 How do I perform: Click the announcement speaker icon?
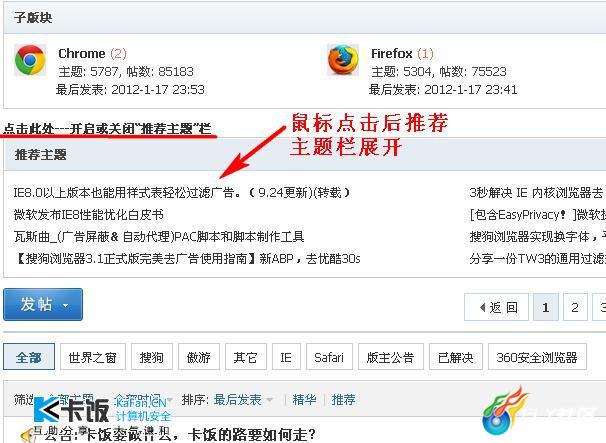point(27,436)
